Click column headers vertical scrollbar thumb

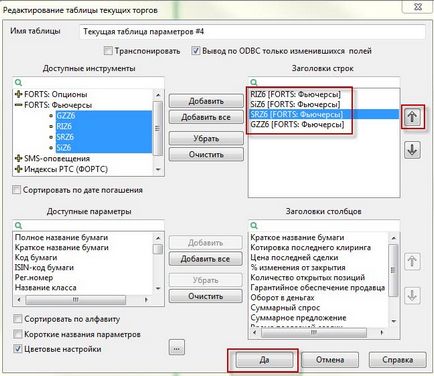point(393,270)
